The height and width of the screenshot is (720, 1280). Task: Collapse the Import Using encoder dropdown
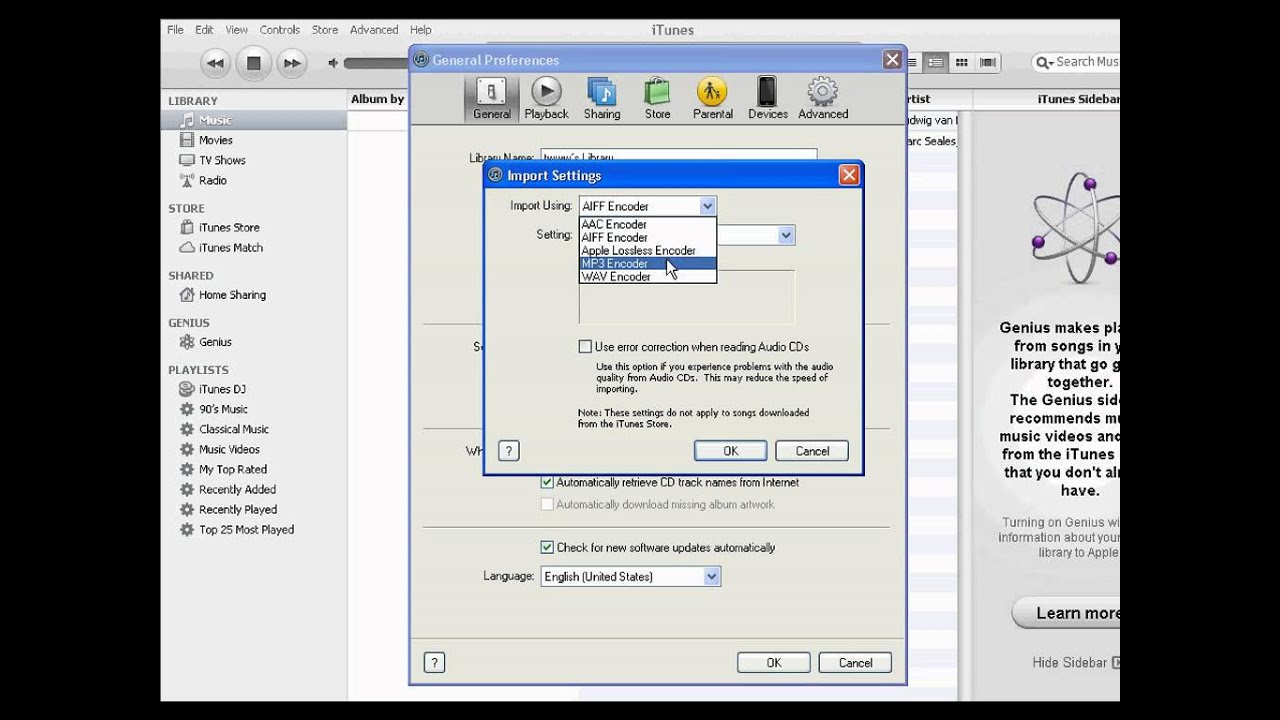coord(707,206)
